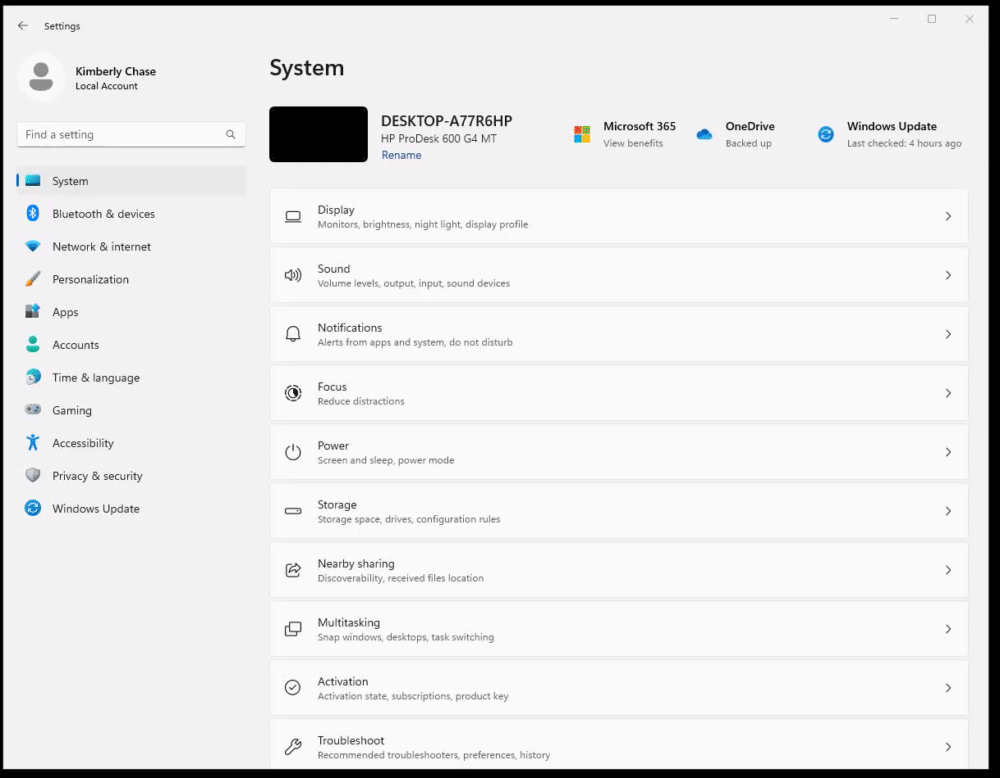
Task: Open Sound settings via right chevron
Action: click(948, 275)
